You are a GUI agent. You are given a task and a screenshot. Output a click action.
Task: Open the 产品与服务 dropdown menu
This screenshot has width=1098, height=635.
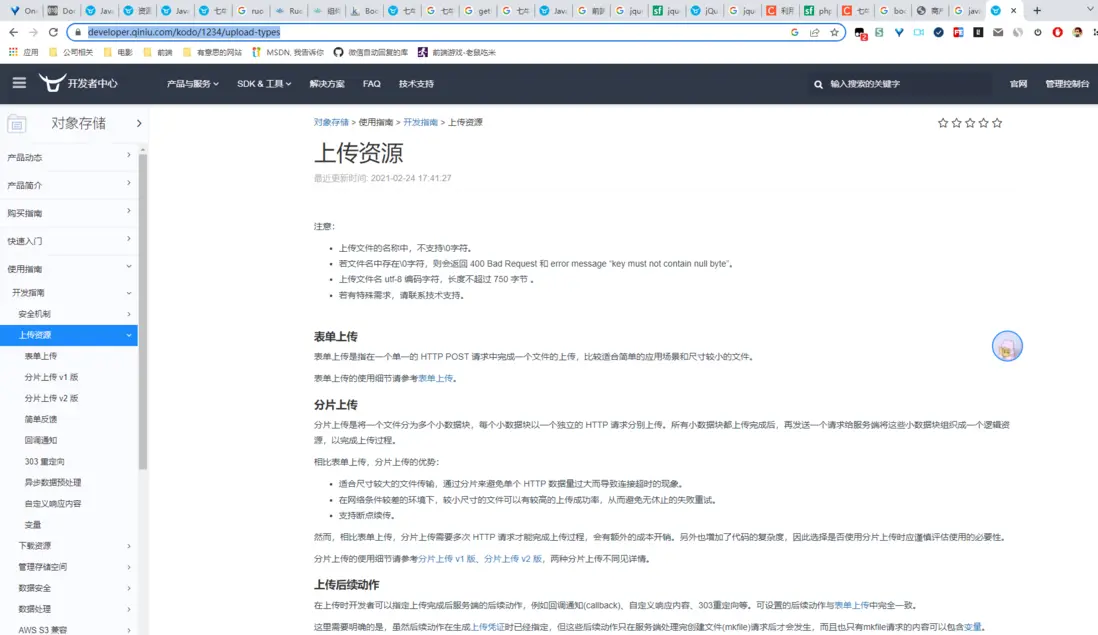193,84
